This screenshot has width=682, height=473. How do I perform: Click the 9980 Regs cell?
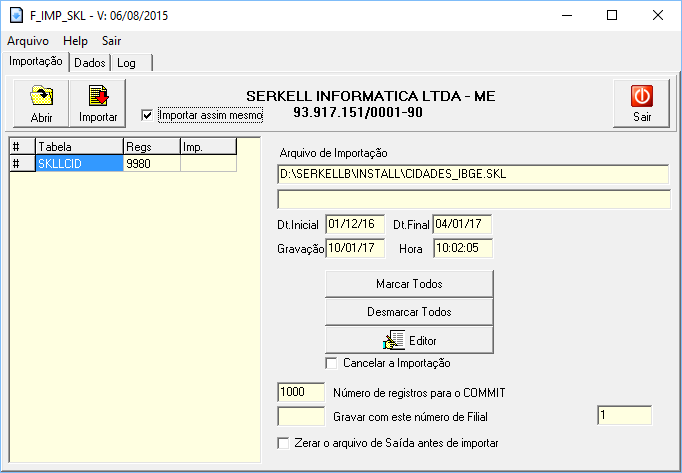point(152,164)
